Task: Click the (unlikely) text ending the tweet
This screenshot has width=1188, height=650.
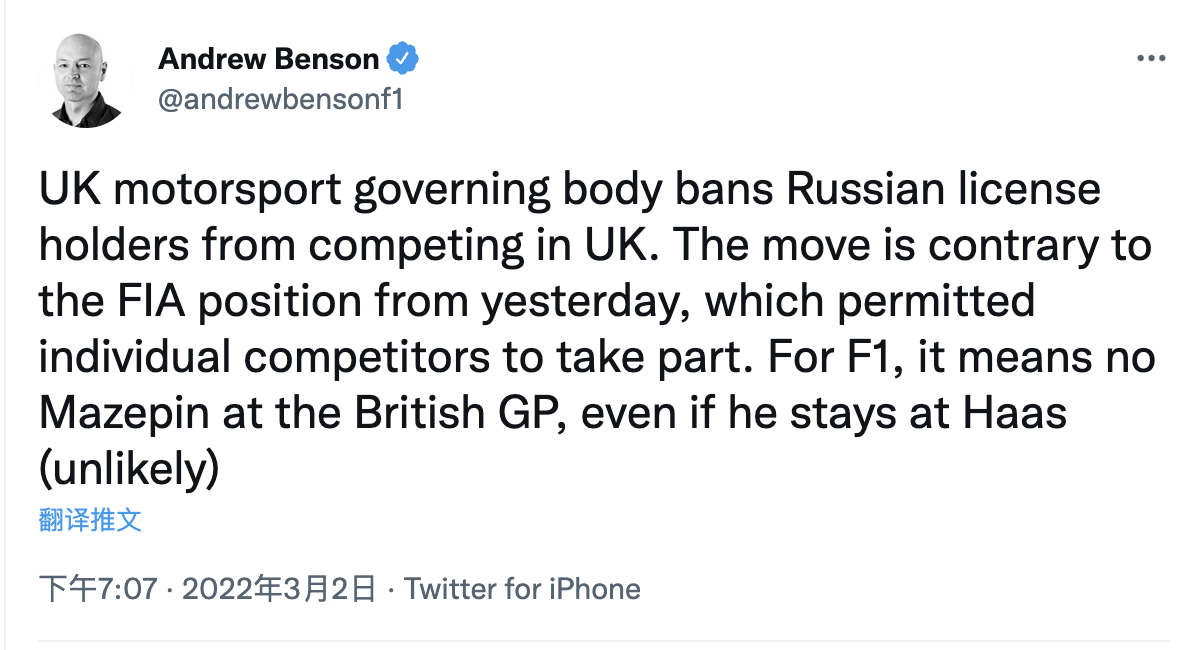Action: (x=128, y=469)
